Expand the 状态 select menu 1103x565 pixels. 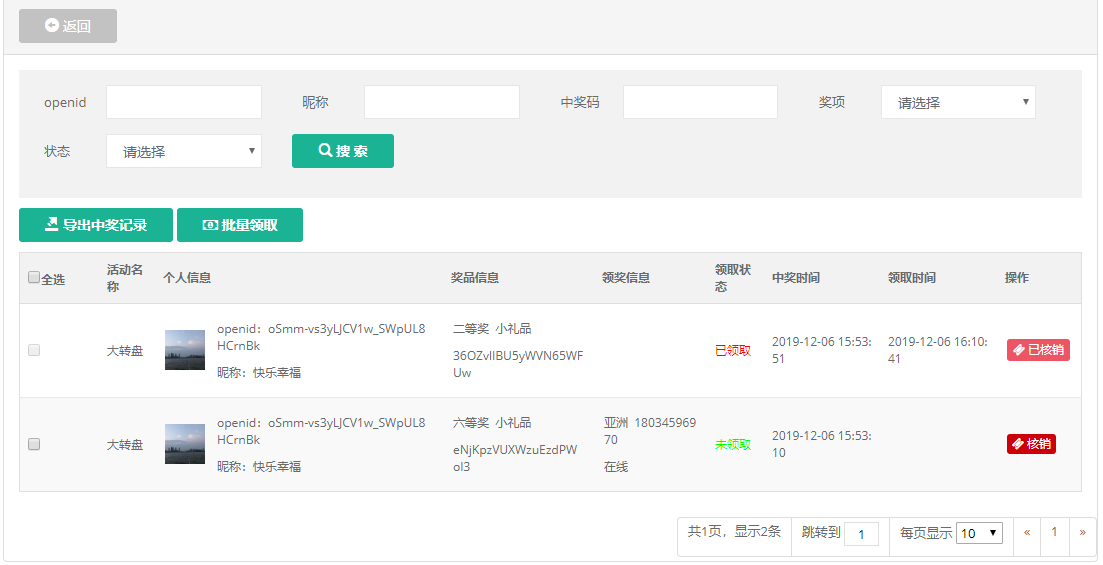[x=184, y=151]
